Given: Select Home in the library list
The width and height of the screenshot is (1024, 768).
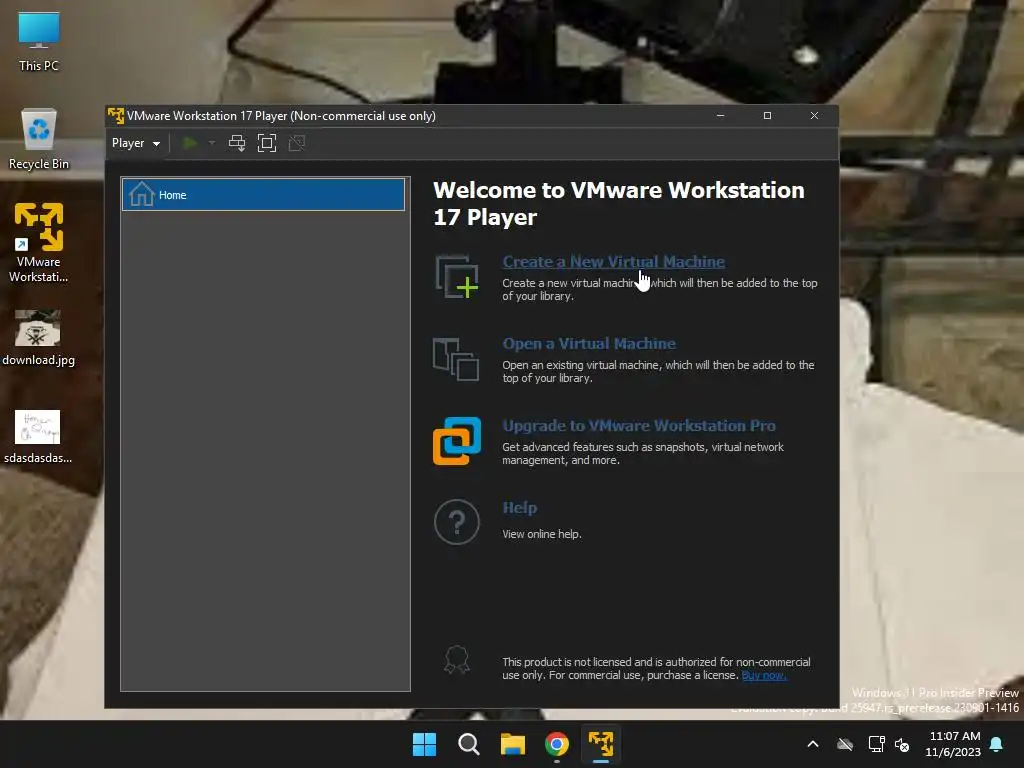Looking at the screenshot, I should coord(263,195).
